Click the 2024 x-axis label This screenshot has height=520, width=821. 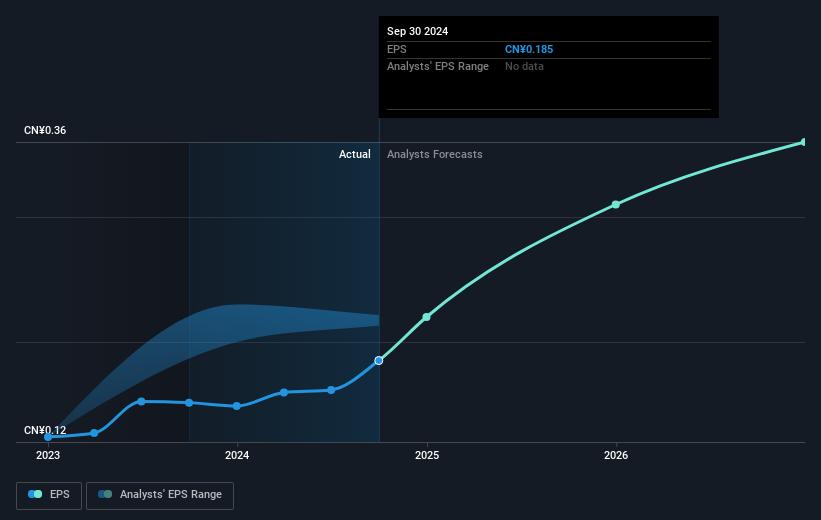[237, 456]
